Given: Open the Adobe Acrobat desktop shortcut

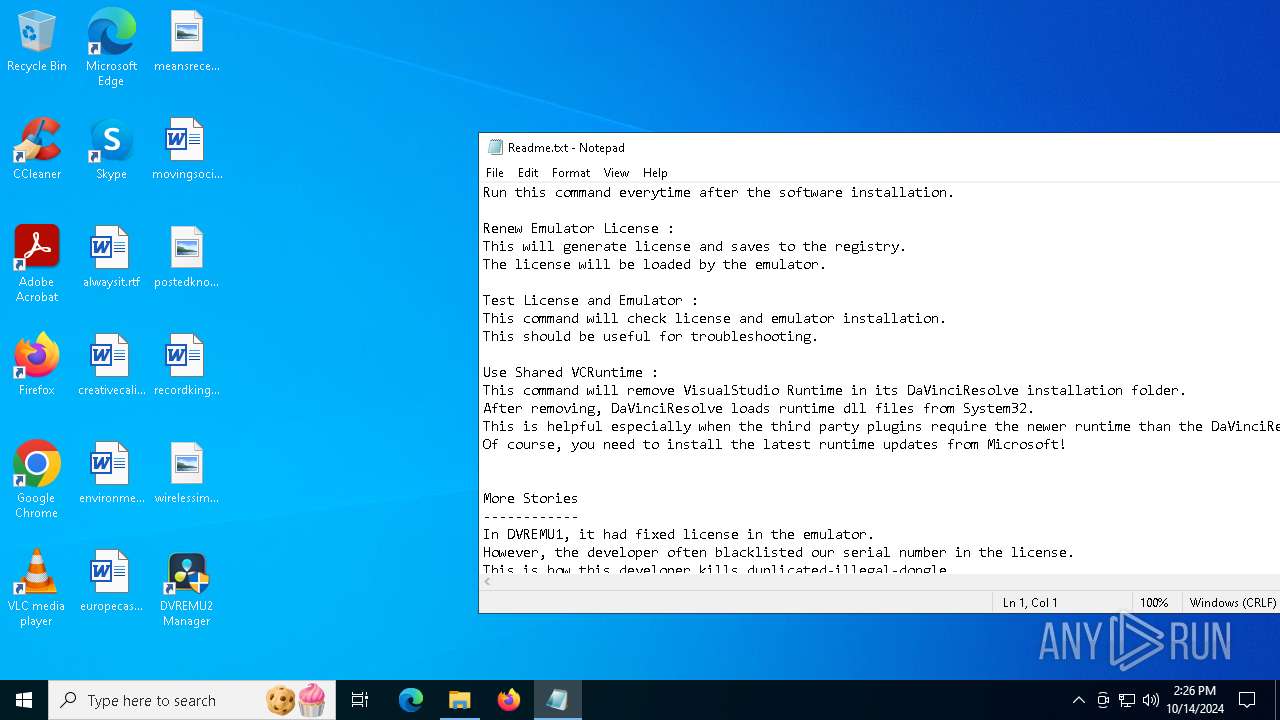Looking at the screenshot, I should 37,264.
